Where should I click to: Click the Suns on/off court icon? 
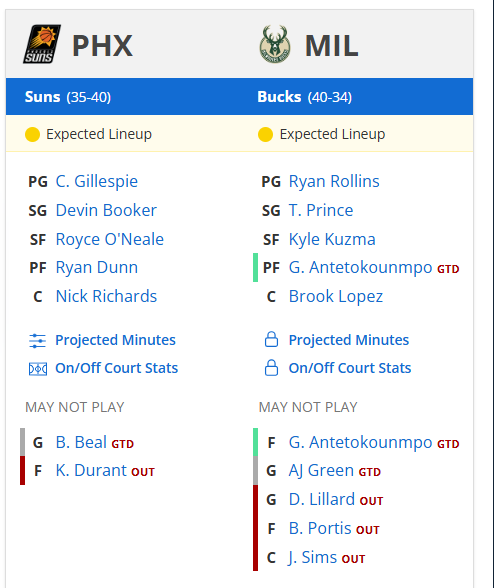(x=38, y=369)
